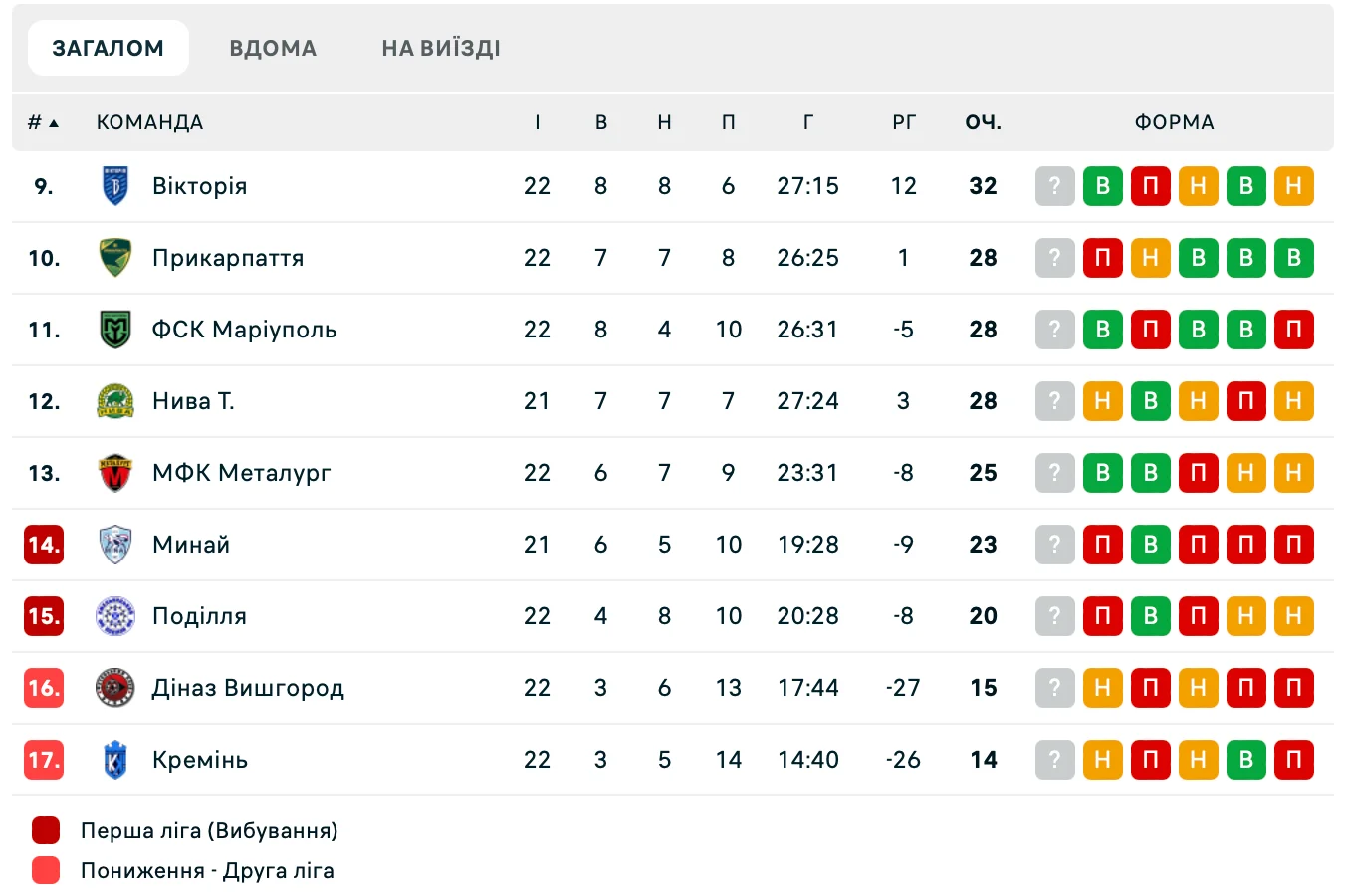Switch to the ВДОМА tab
The height and width of the screenshot is (896, 1345).
pos(273,48)
